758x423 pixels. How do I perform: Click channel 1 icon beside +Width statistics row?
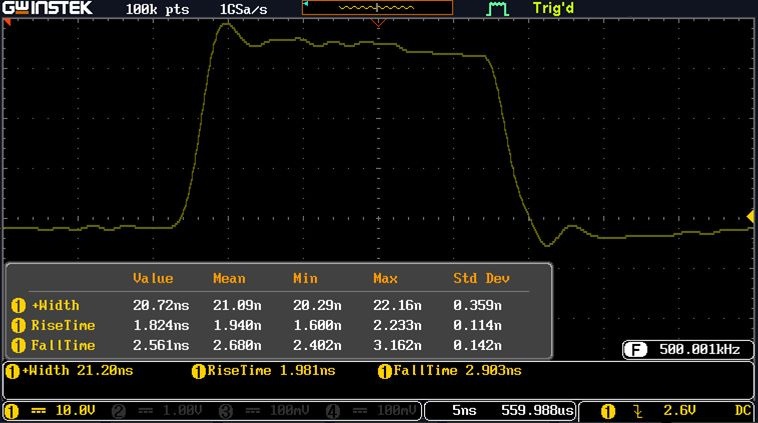point(18,306)
